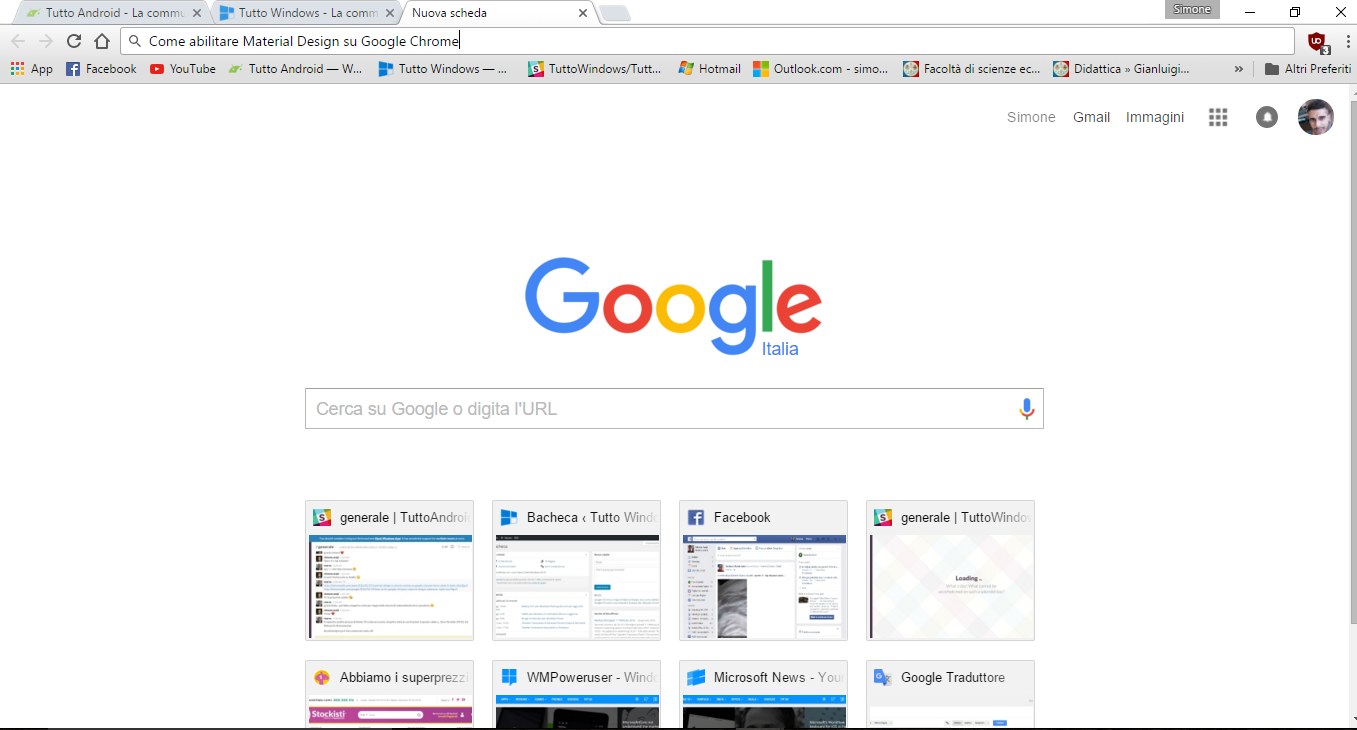The height and width of the screenshot is (730, 1357).
Task: Open the TuttoWindows/Tutt... Slack bookmark
Action: tap(595, 69)
